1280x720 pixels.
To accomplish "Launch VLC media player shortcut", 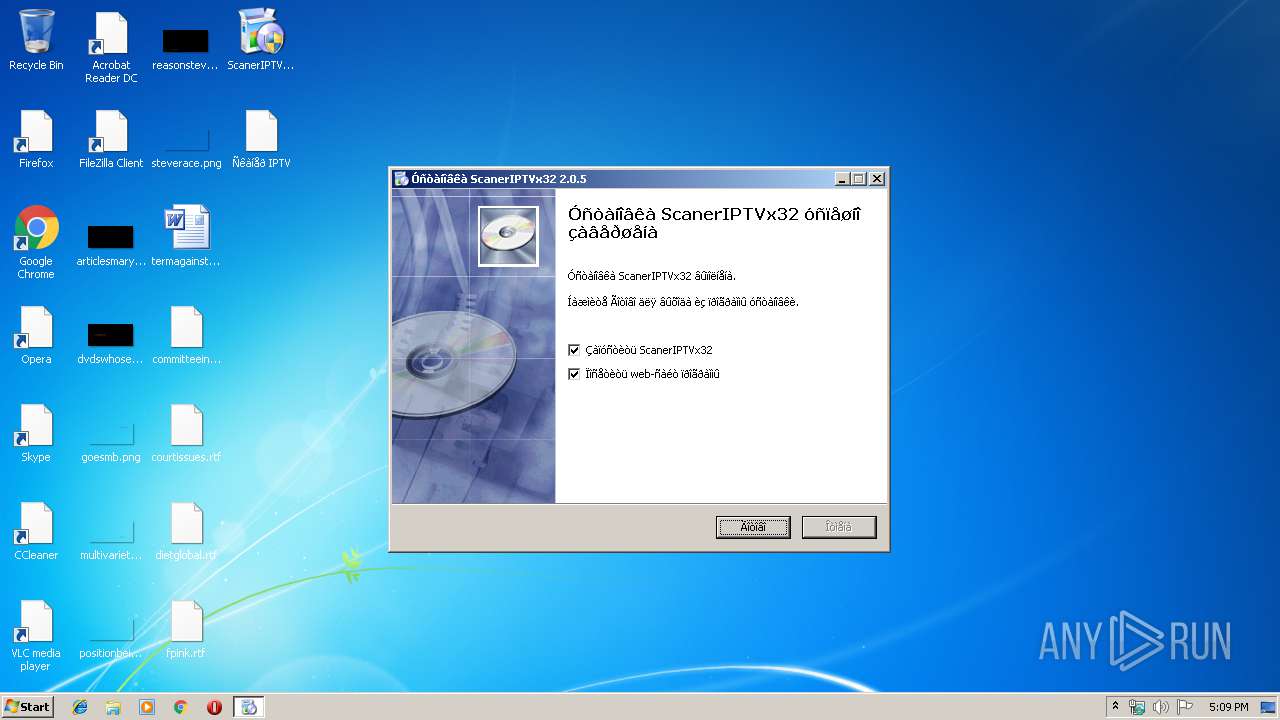I will pos(36,636).
